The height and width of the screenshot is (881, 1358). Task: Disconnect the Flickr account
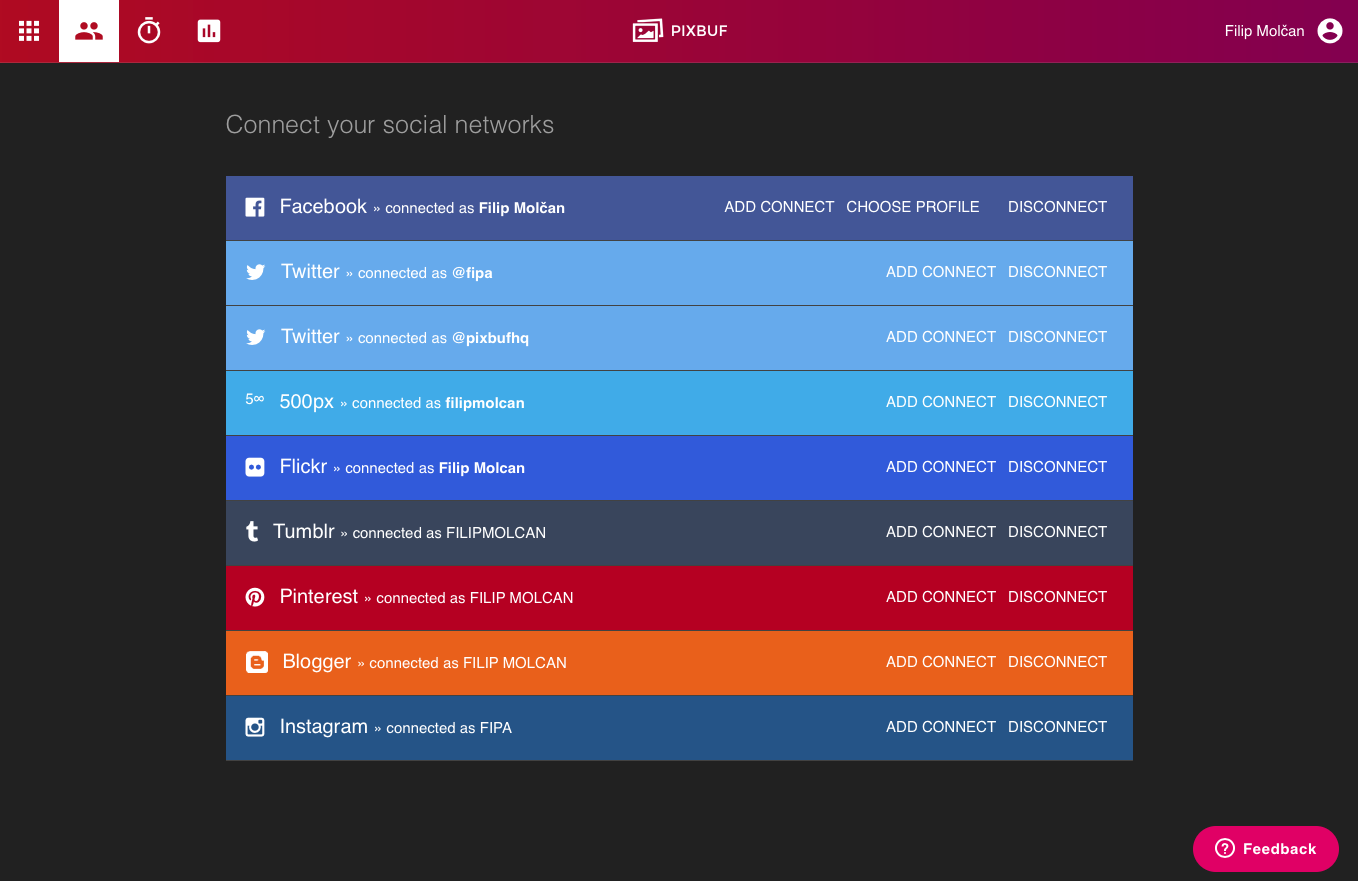pos(1057,467)
